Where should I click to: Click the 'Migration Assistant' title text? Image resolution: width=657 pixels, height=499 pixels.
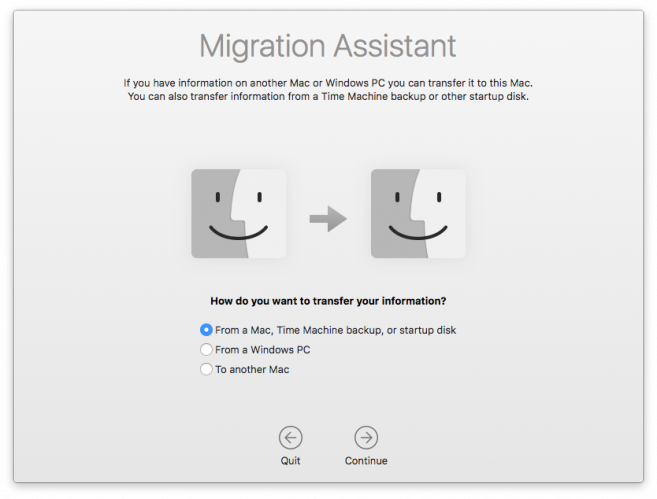pyautogui.click(x=328, y=47)
